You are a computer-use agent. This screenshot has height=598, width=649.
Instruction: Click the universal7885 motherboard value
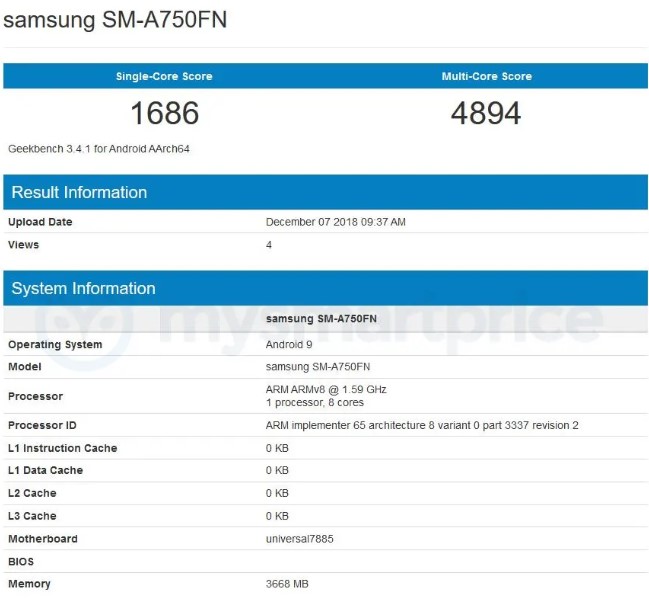coord(300,539)
